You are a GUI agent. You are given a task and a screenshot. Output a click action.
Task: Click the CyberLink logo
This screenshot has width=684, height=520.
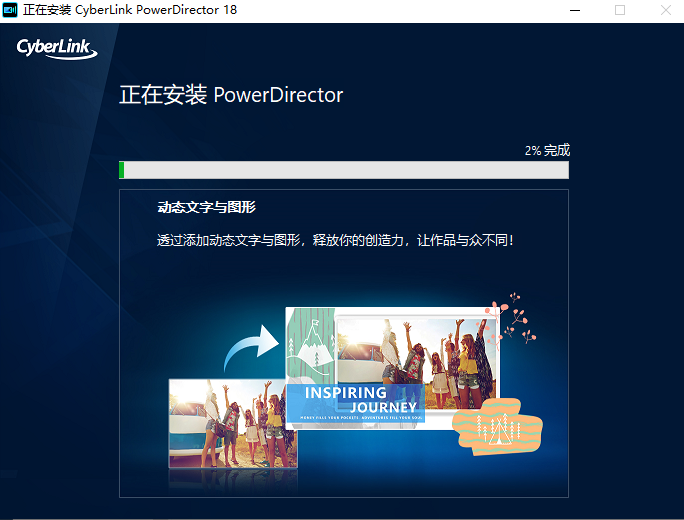coord(57,48)
